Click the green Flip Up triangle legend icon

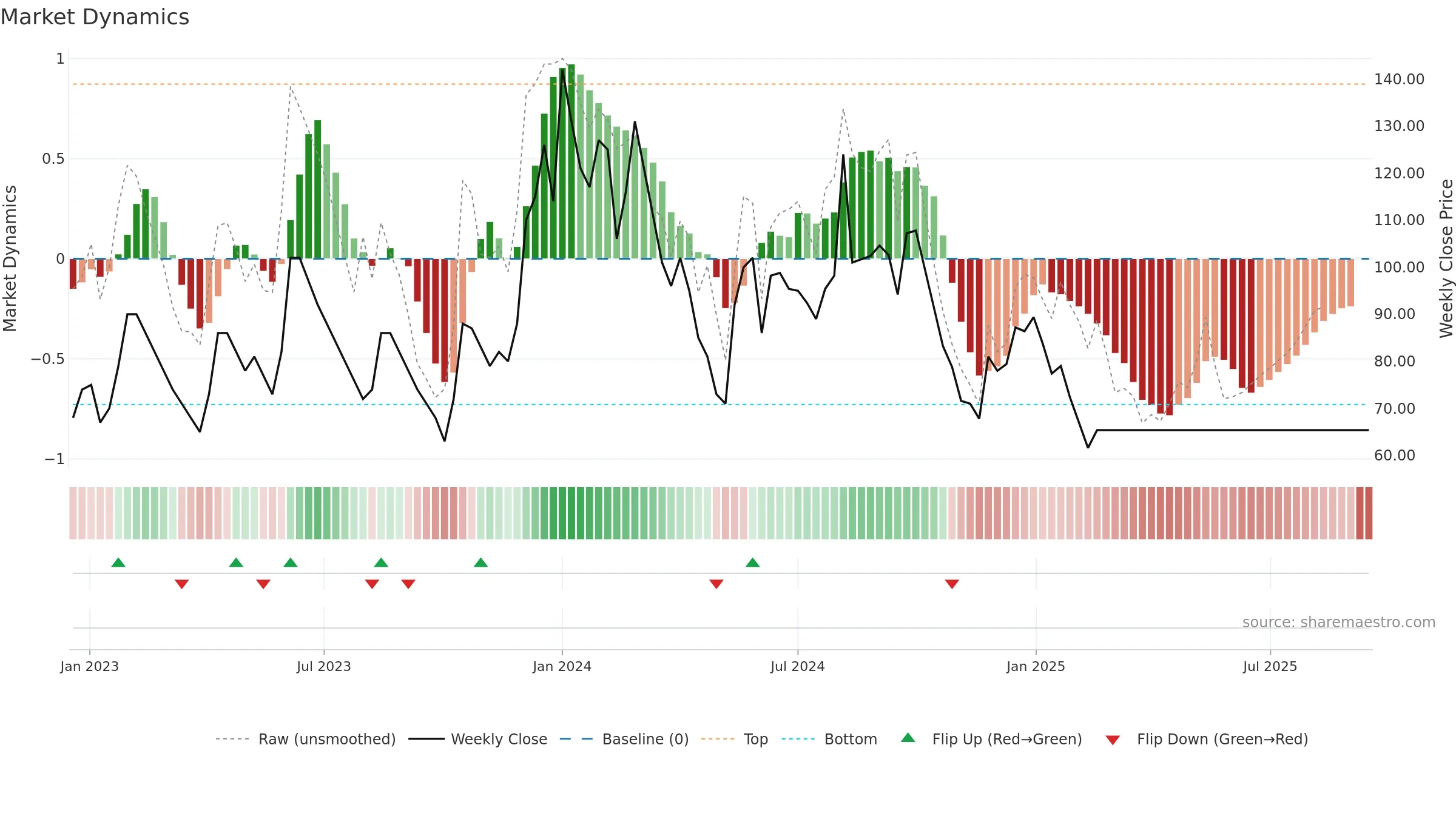point(908,738)
